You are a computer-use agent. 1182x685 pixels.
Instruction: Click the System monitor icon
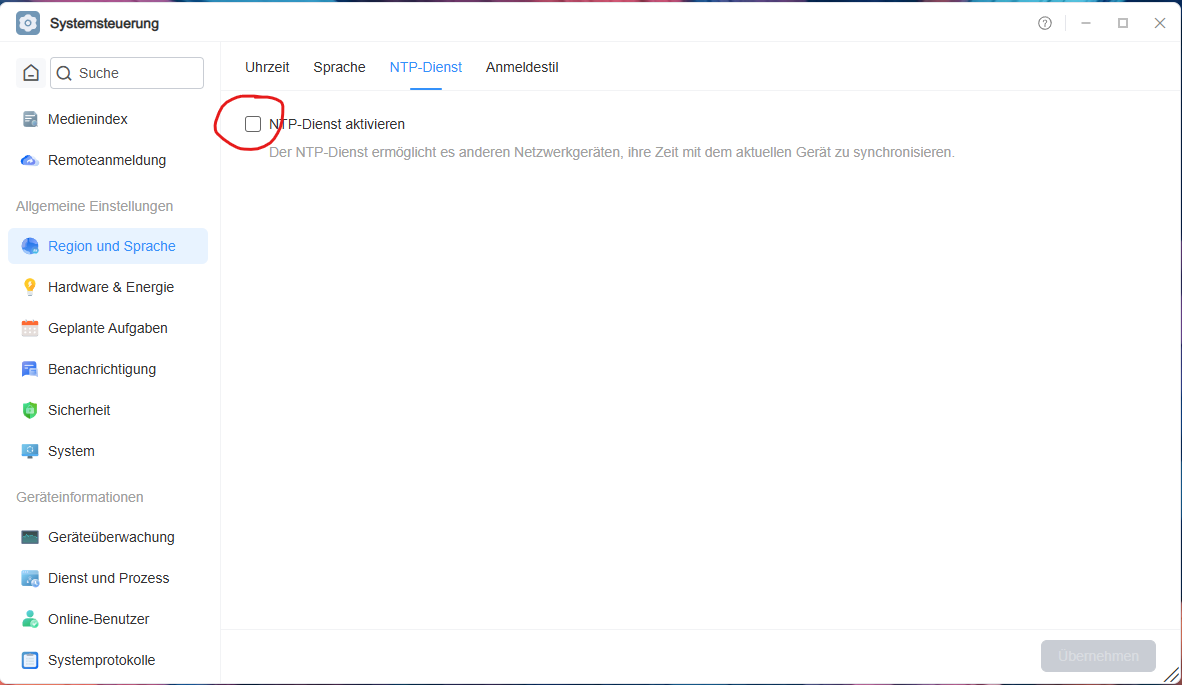(x=30, y=451)
